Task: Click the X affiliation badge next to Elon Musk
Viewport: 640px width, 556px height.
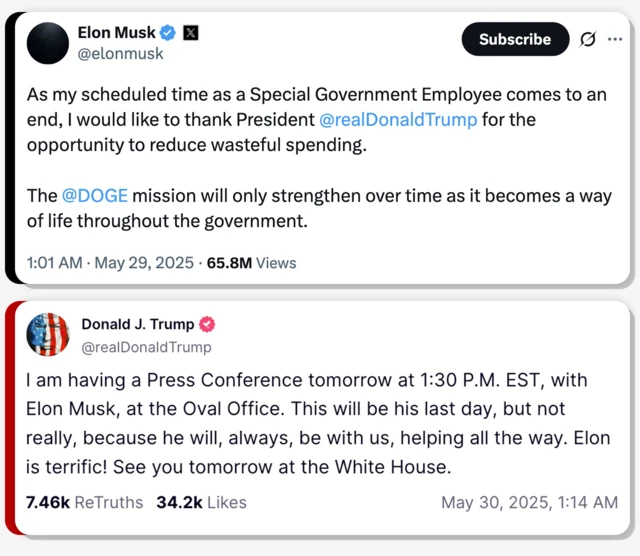Action: click(190, 32)
